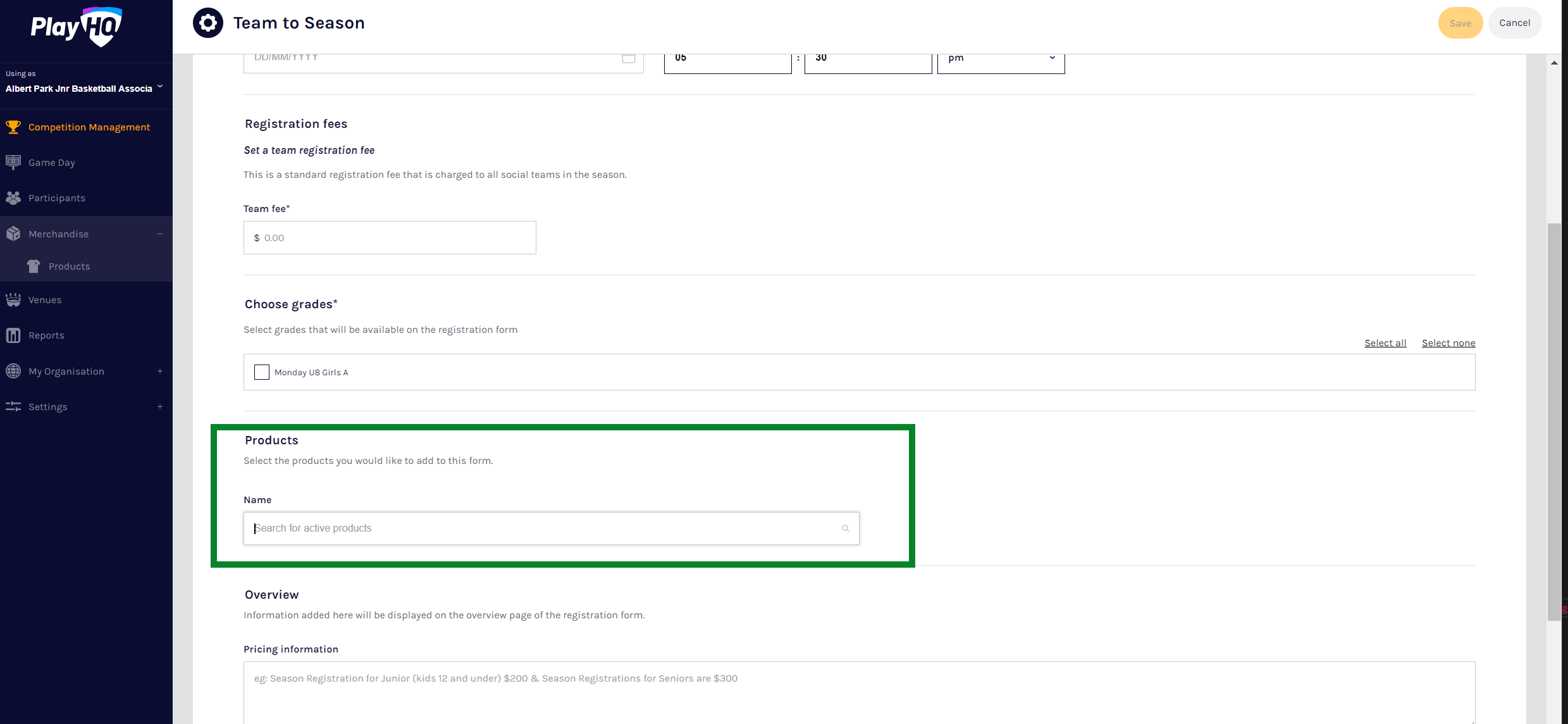Click the Products t-shirt icon
The width and height of the screenshot is (1568, 724).
[34, 266]
